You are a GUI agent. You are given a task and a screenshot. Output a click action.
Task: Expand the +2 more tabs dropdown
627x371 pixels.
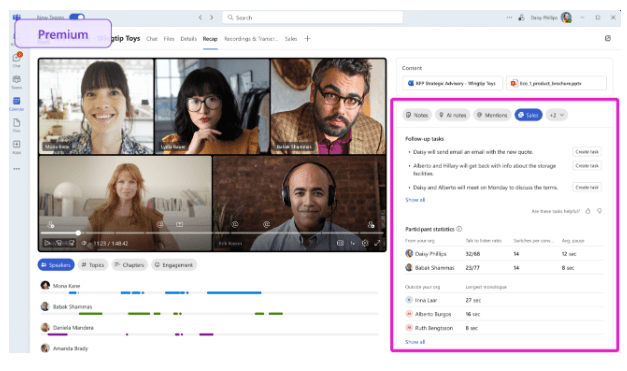[556, 115]
